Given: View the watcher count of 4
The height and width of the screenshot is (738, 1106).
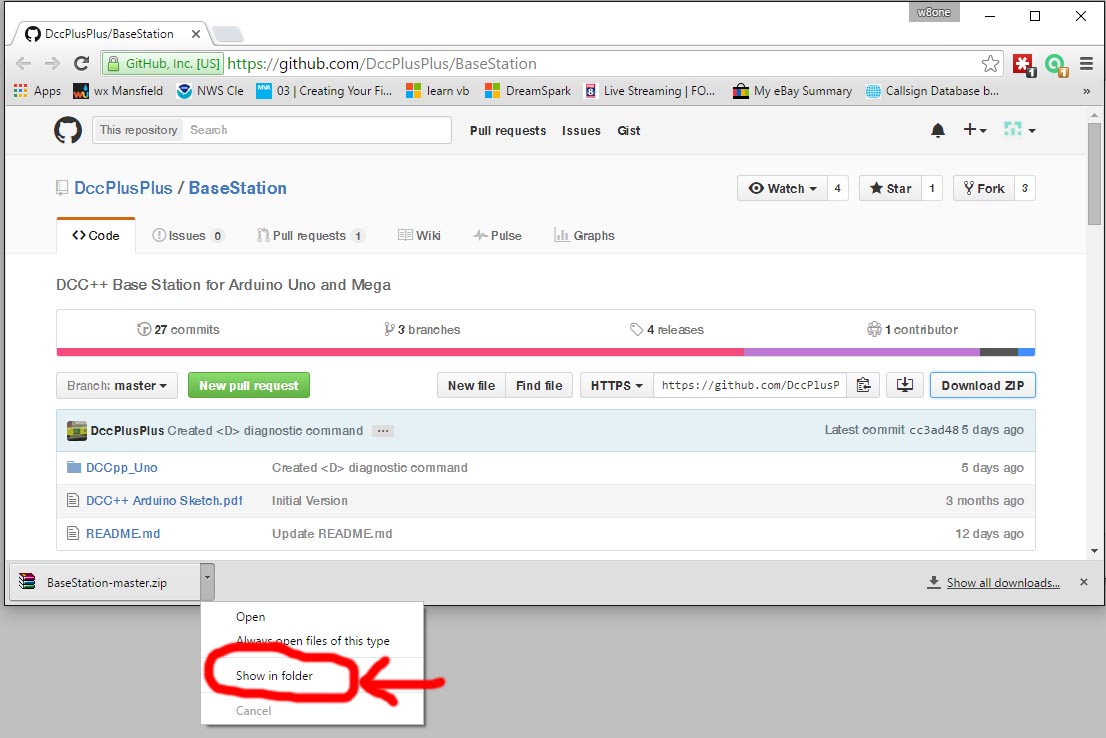Looking at the screenshot, I should [x=837, y=188].
